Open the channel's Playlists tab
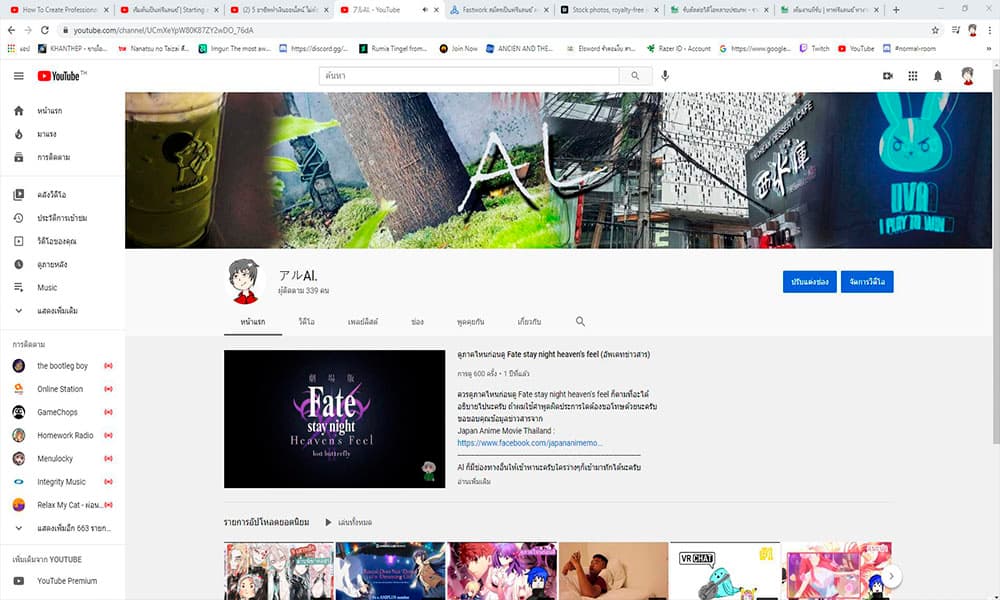The width and height of the screenshot is (1000, 600). [x=363, y=322]
